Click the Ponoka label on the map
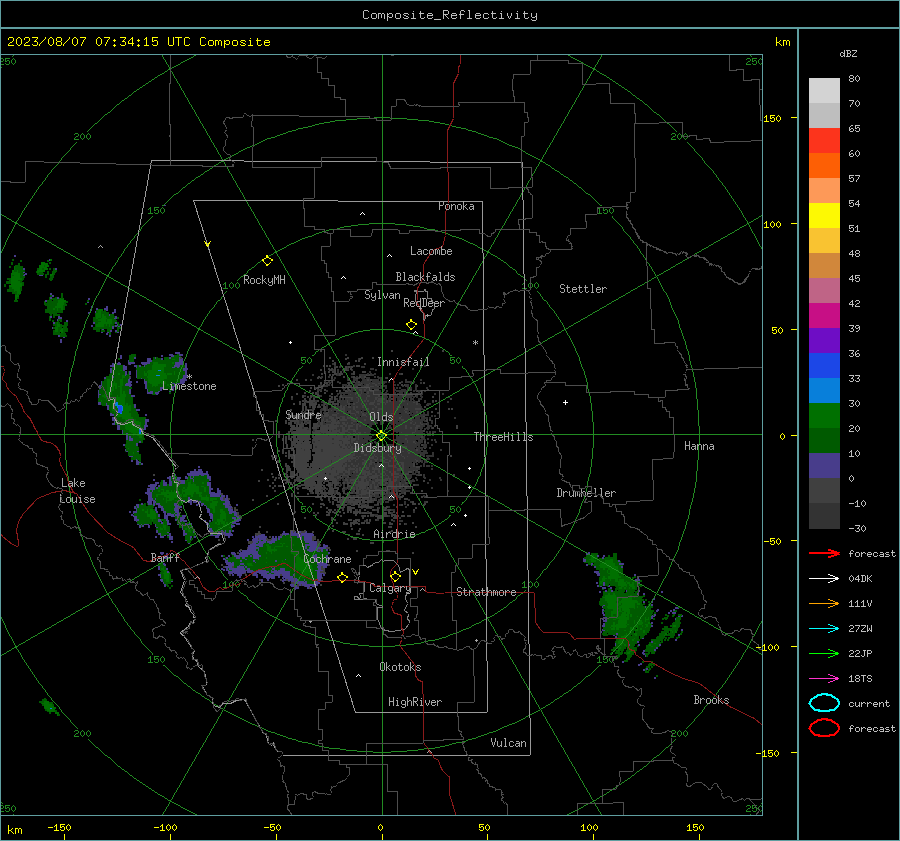The height and width of the screenshot is (841, 900). tap(456, 206)
